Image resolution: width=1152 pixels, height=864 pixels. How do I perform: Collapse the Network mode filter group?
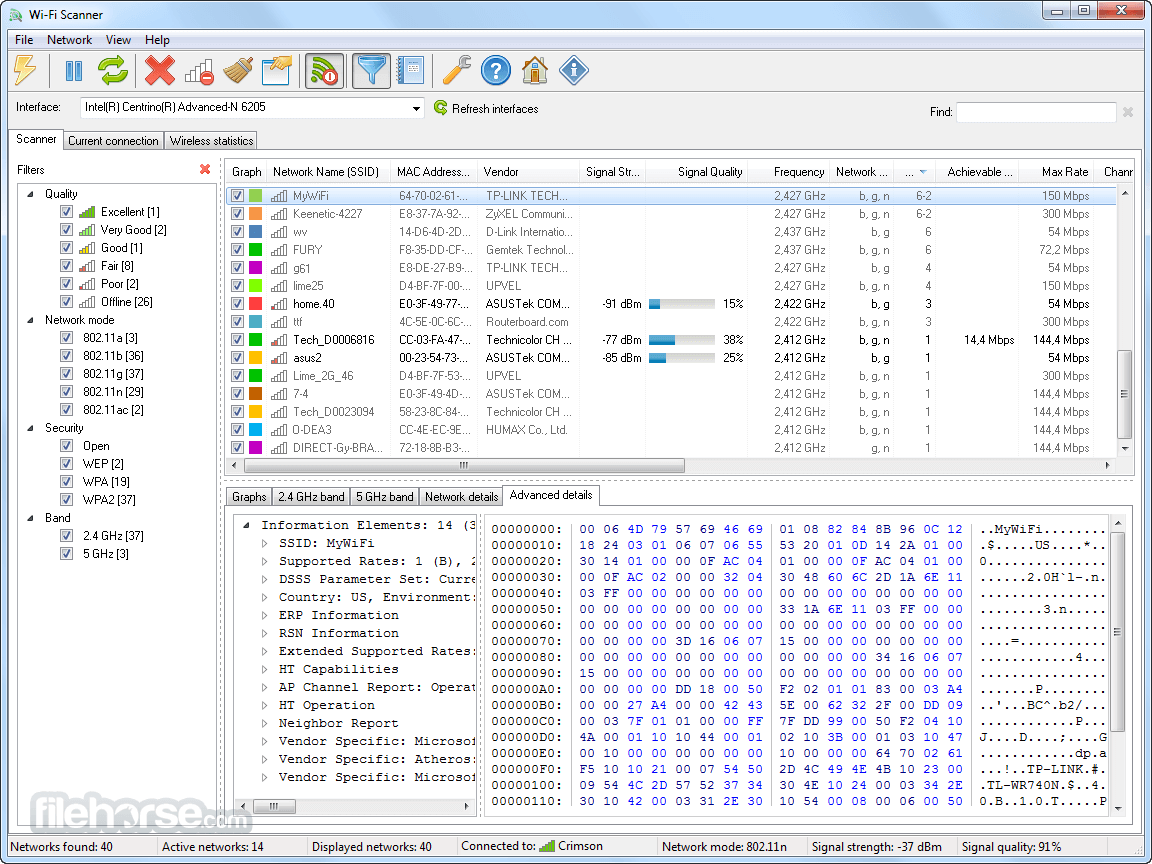30,320
